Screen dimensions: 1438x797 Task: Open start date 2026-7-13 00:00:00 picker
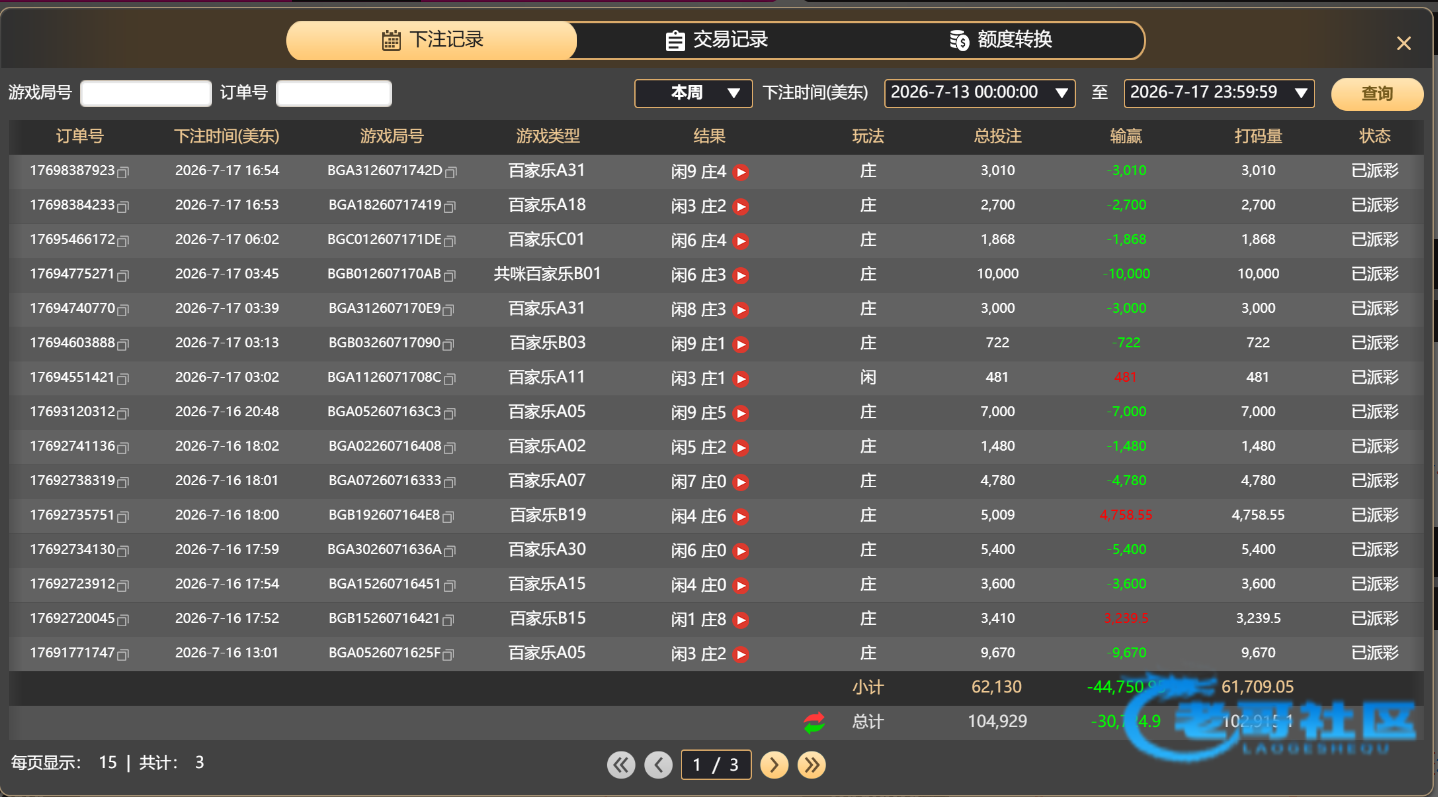click(980, 93)
